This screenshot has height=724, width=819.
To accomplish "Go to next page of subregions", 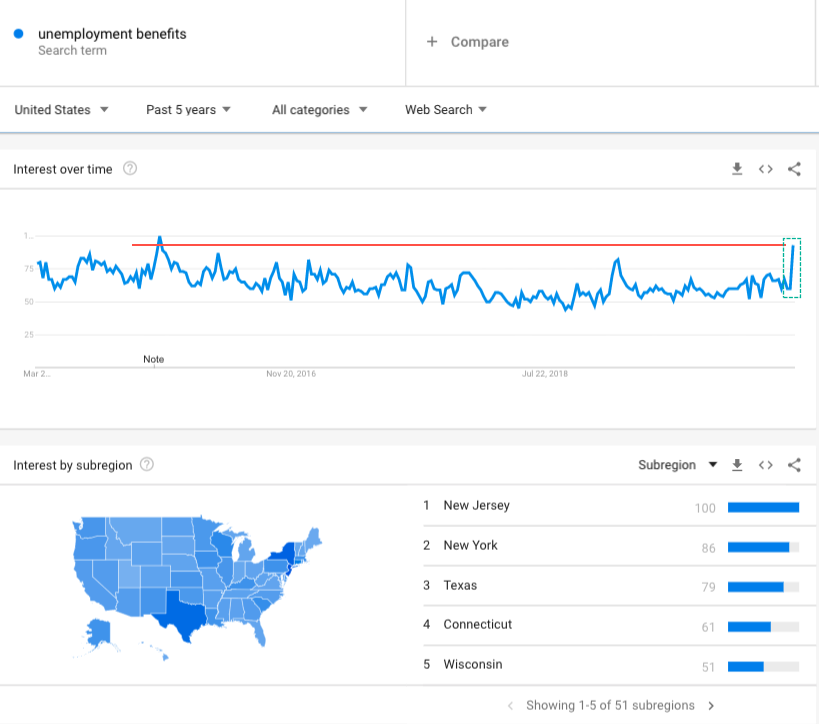I will click(x=711, y=706).
